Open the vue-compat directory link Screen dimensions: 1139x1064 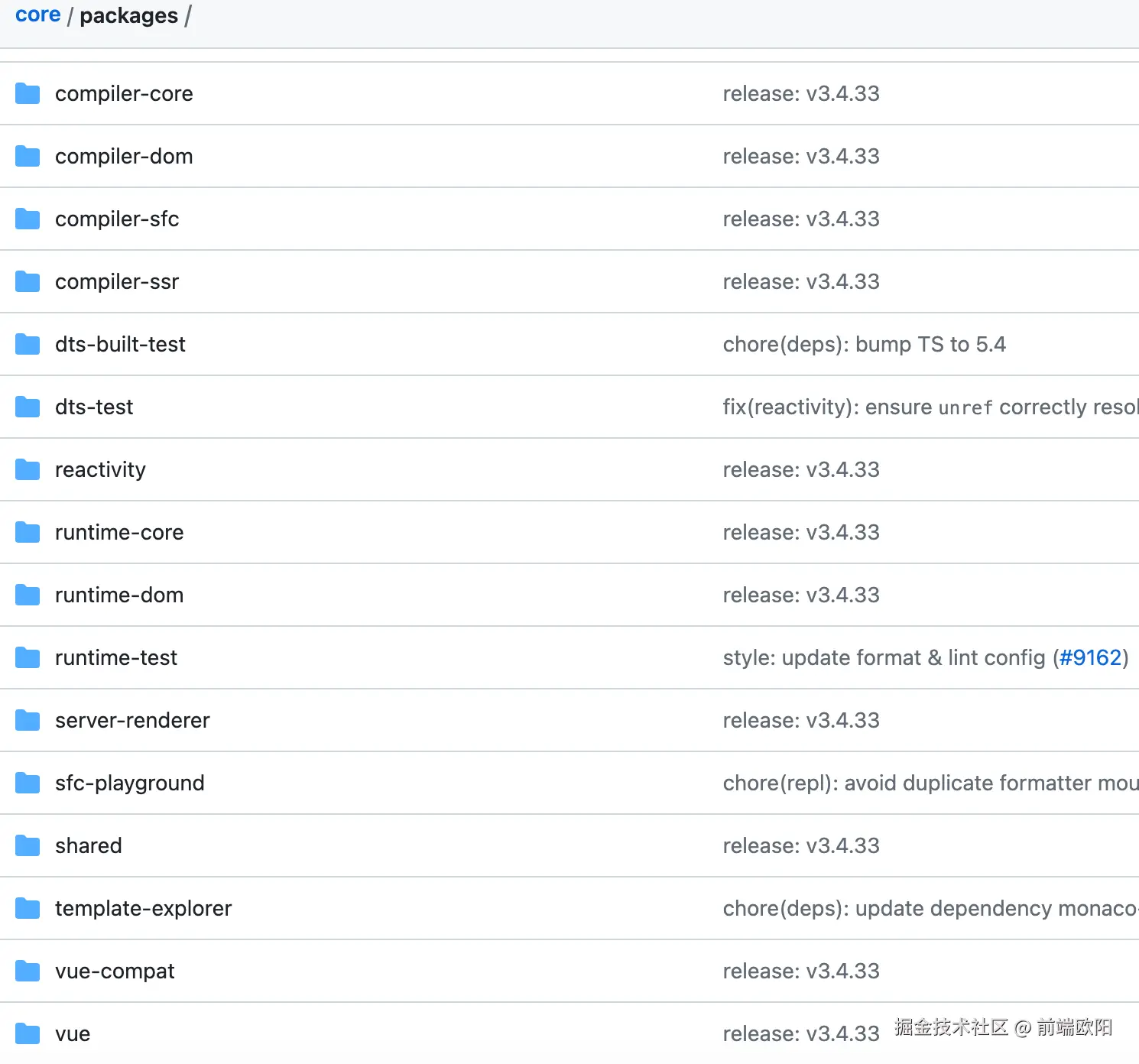pyautogui.click(x=115, y=972)
